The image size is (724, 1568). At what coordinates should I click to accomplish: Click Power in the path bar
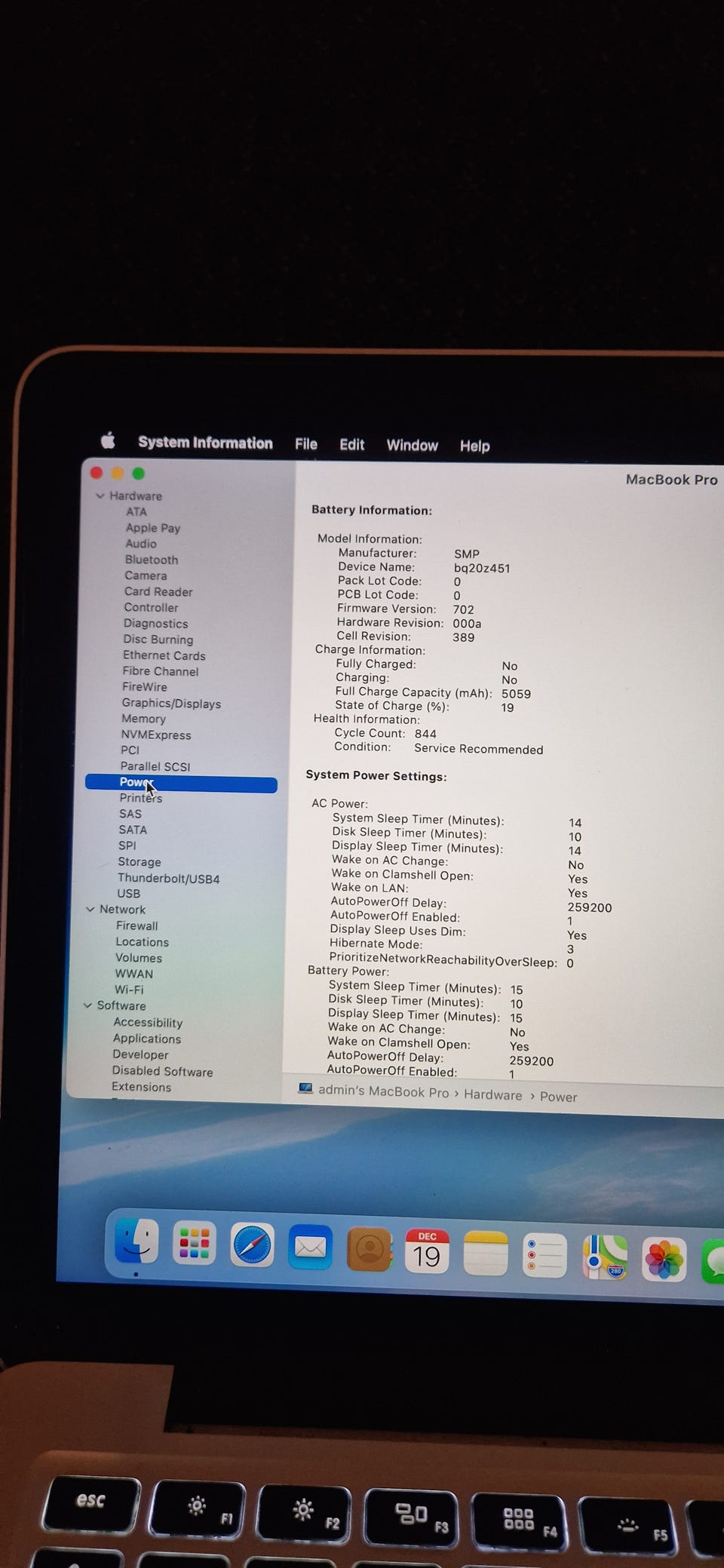coord(558,1097)
